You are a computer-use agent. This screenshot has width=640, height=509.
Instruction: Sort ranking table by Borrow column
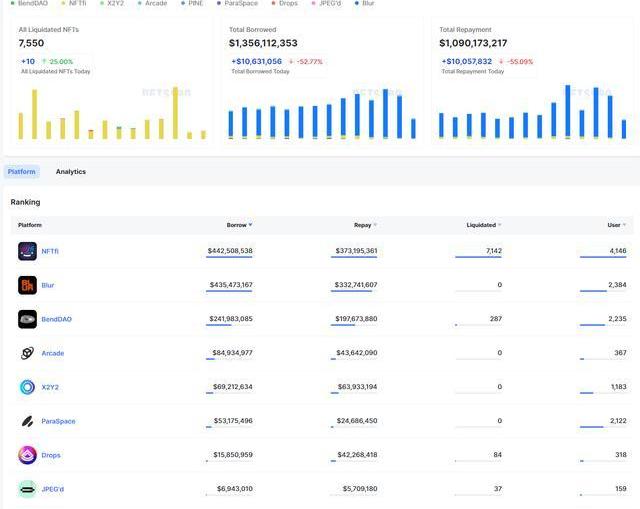(x=239, y=225)
